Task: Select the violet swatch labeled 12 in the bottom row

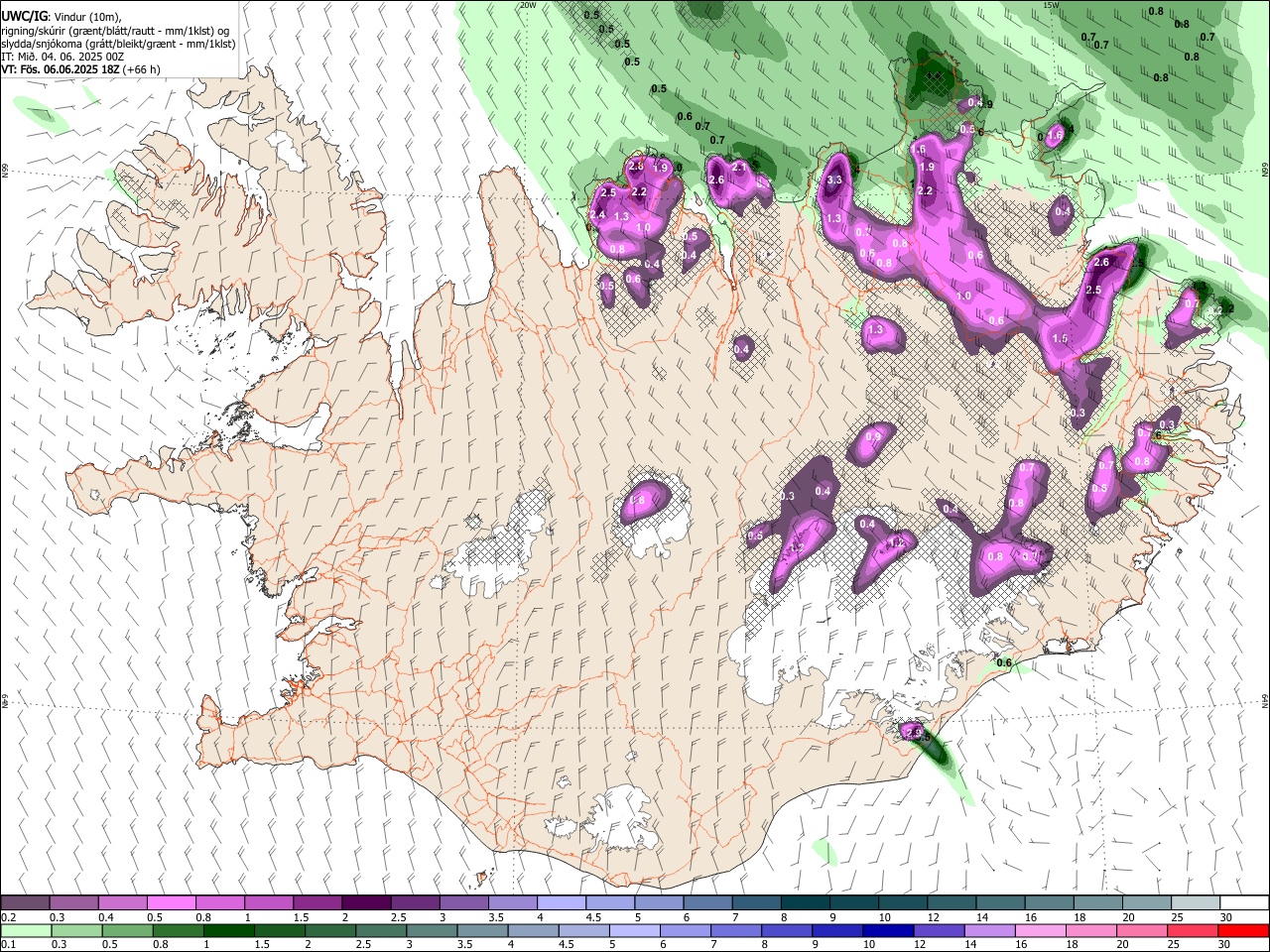Action: click(938, 930)
